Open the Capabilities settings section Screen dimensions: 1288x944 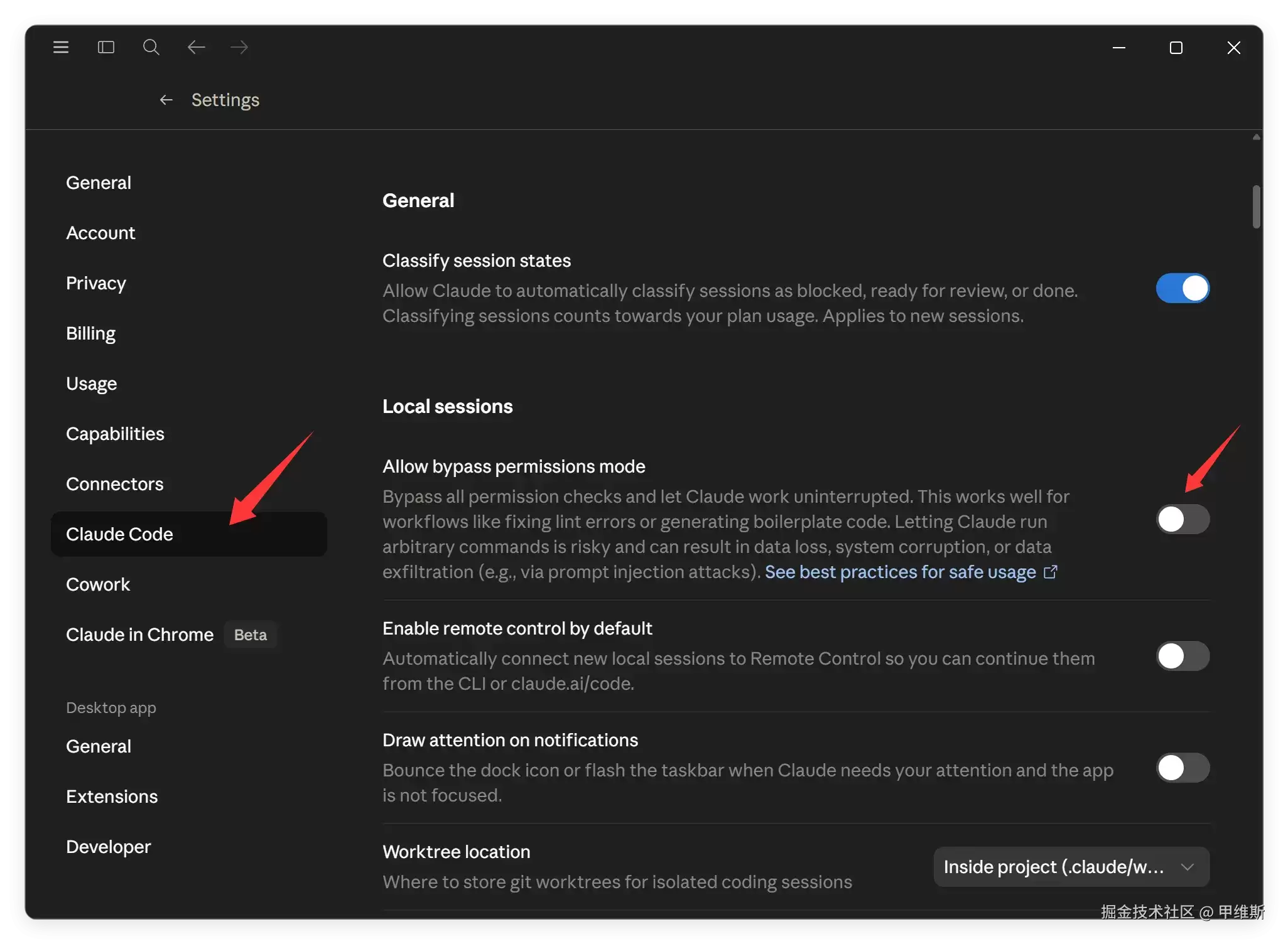(188, 434)
